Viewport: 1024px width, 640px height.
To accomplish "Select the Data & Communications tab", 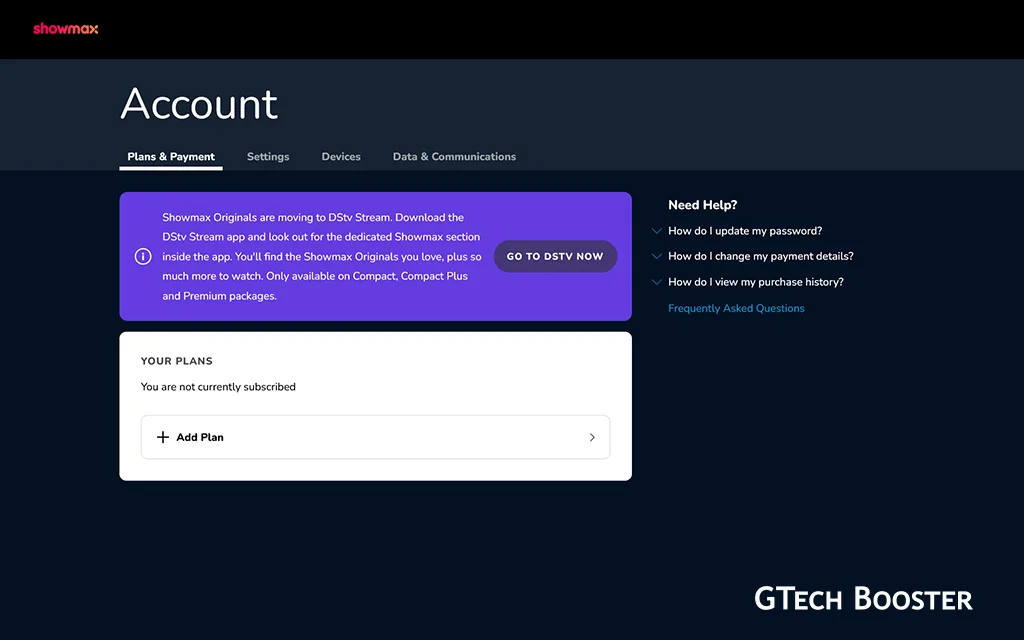I will tap(454, 157).
